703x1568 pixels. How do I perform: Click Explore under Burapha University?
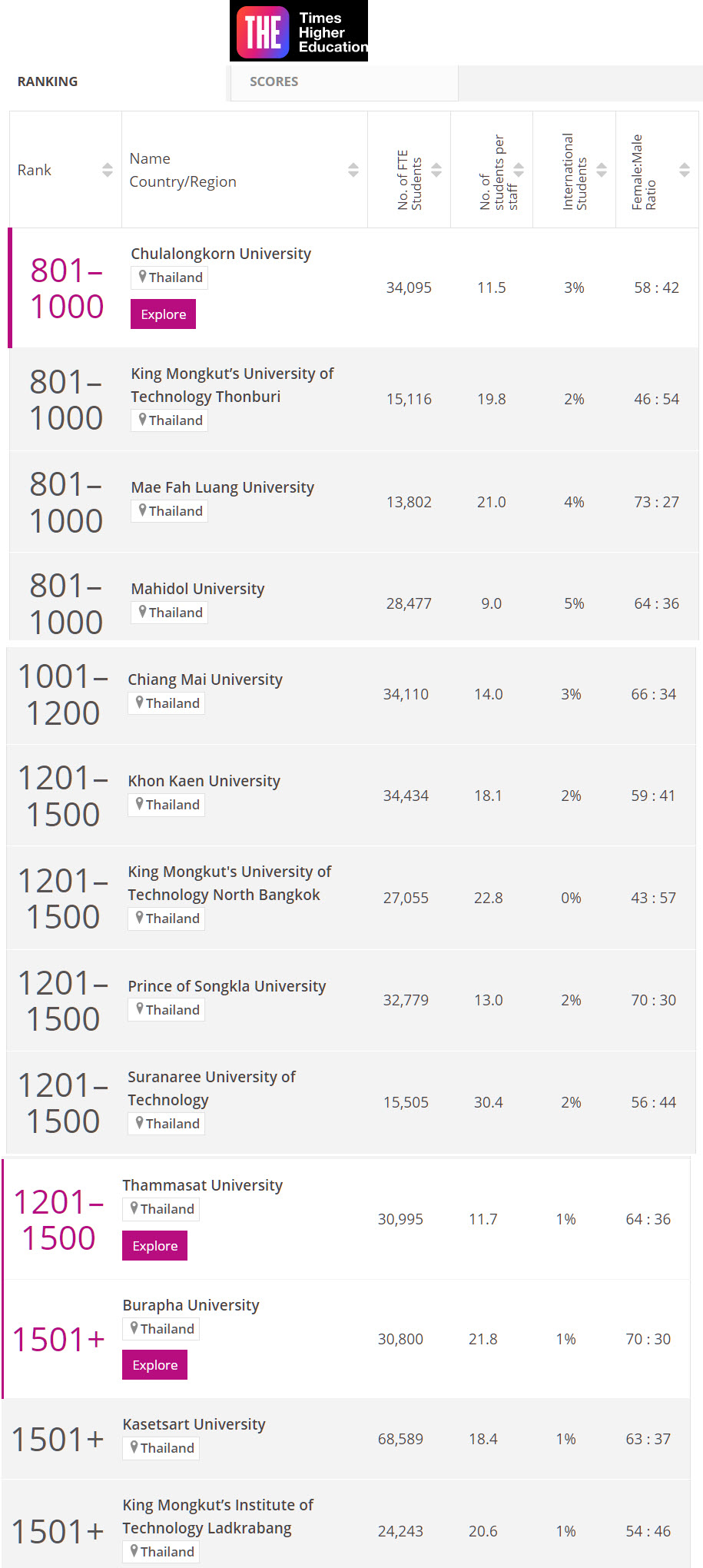point(154,1365)
